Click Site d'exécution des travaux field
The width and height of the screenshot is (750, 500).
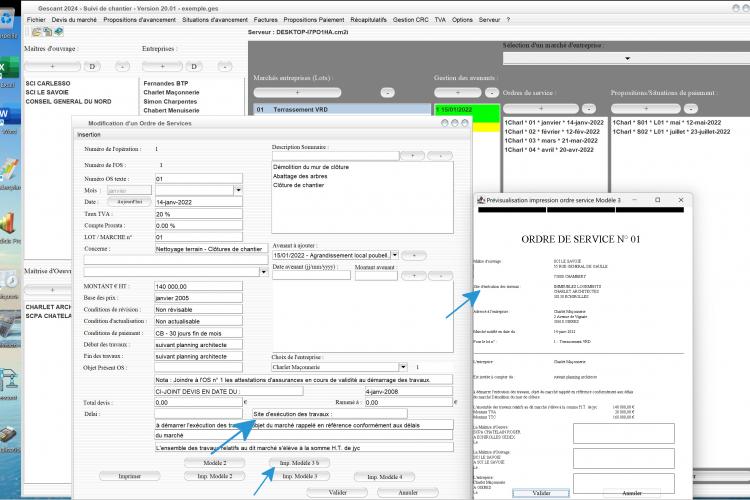pos(330,413)
